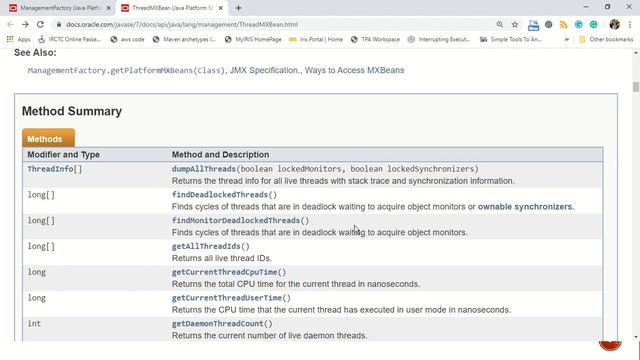Click the page vertical scrollbar thumb

[636, 87]
